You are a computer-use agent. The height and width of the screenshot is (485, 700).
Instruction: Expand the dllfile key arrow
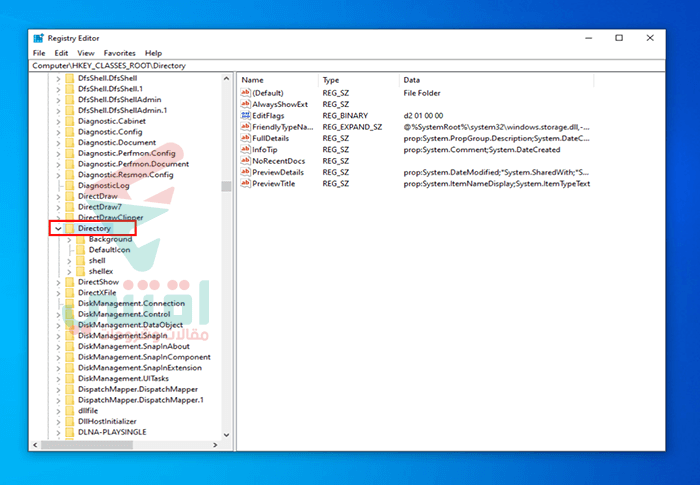[58, 411]
